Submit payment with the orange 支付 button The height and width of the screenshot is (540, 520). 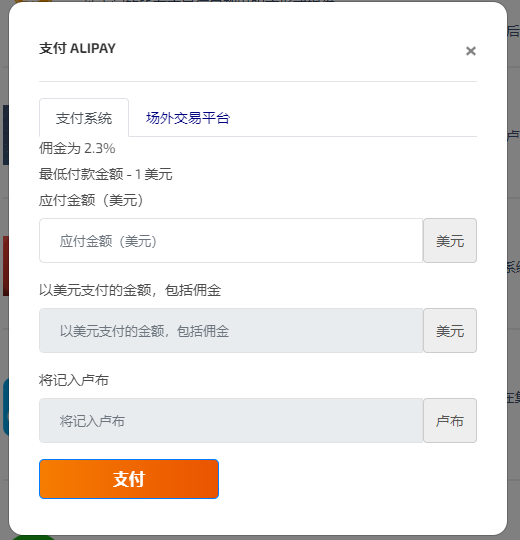pos(129,479)
